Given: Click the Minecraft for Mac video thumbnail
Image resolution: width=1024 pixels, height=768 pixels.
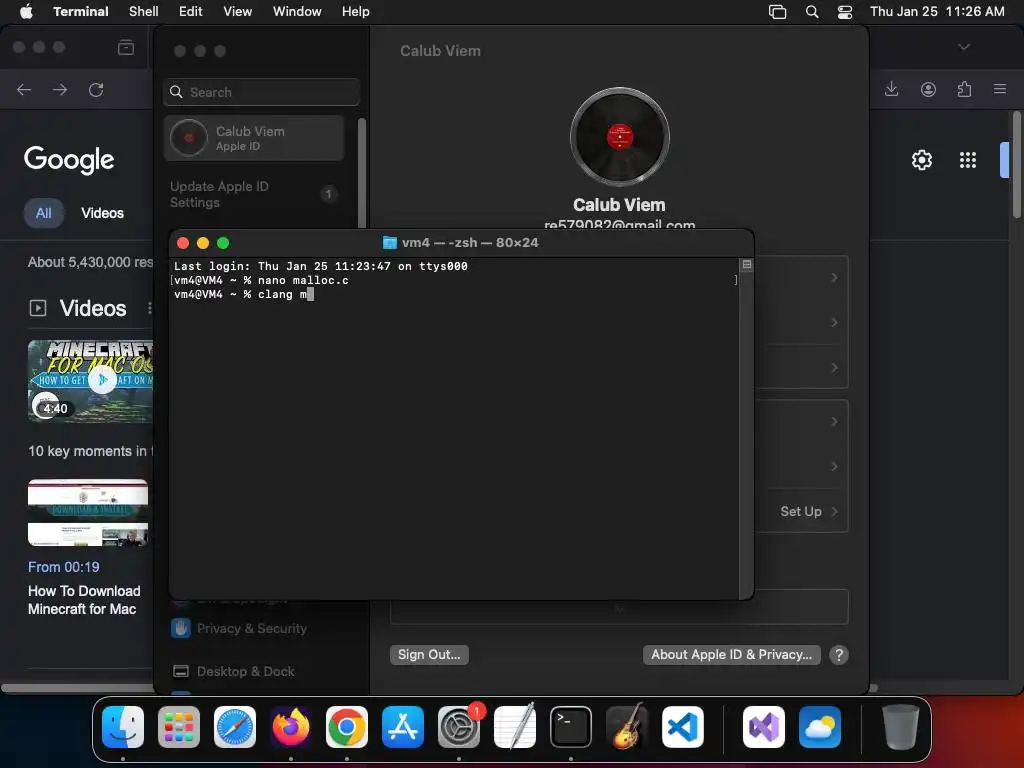Looking at the screenshot, I should [x=90, y=380].
